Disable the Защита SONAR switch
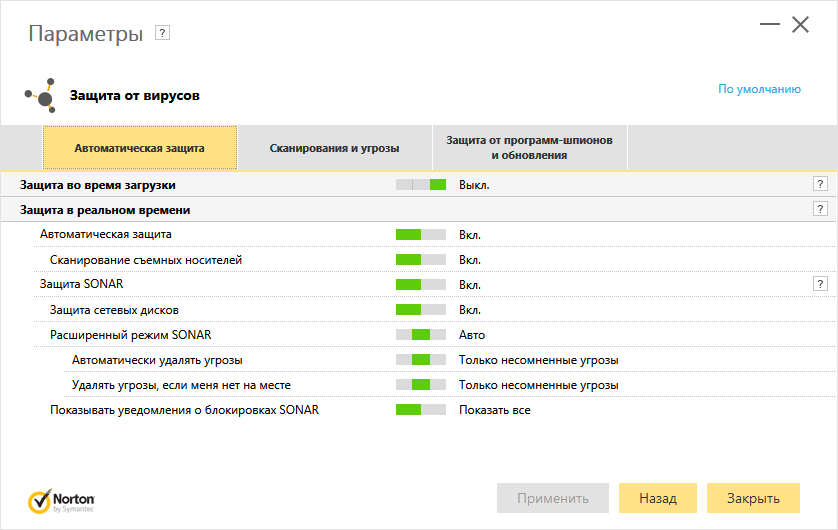 [x=420, y=285]
